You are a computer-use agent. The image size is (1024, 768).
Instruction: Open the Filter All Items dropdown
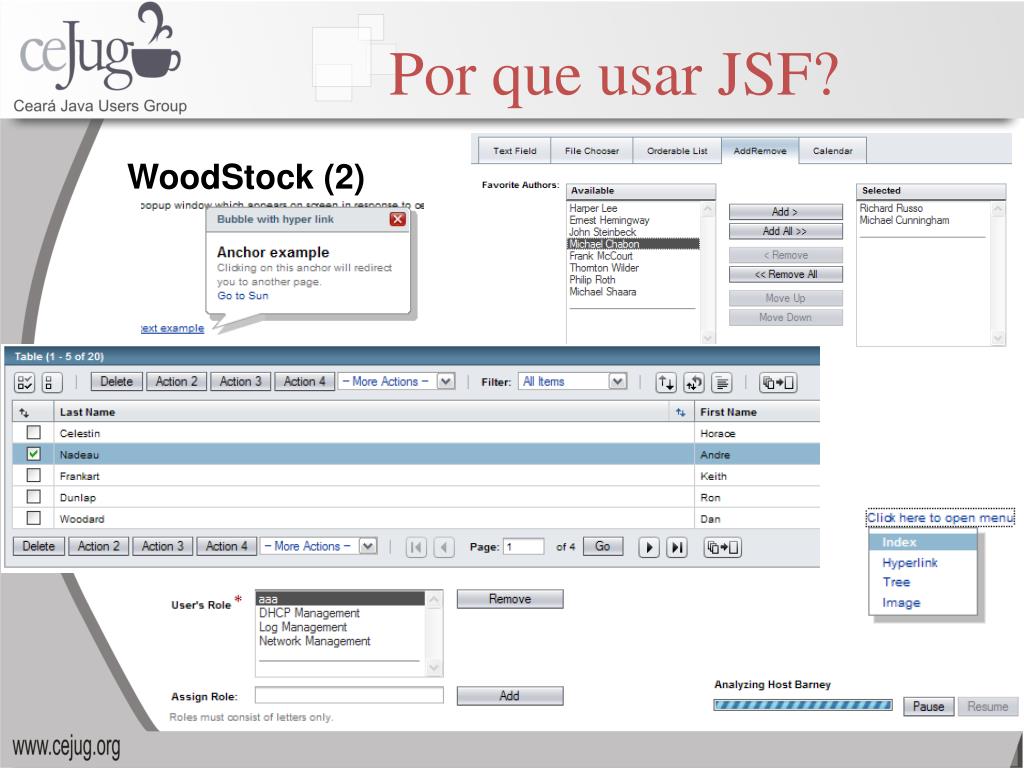pos(573,381)
